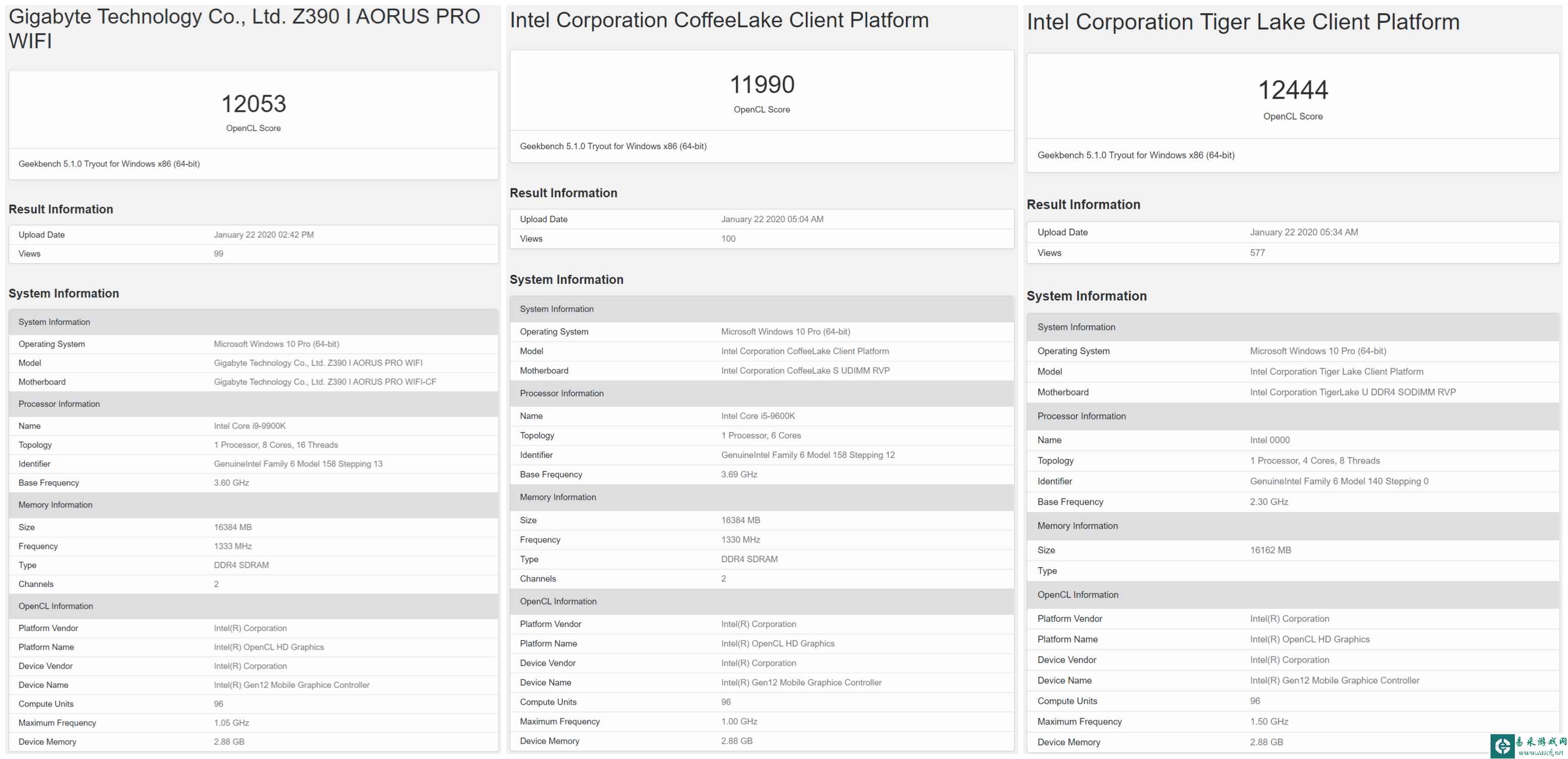Select Device Memory 2.88 GB in Gigabyte result
The image size is (1568, 759).
point(229,742)
